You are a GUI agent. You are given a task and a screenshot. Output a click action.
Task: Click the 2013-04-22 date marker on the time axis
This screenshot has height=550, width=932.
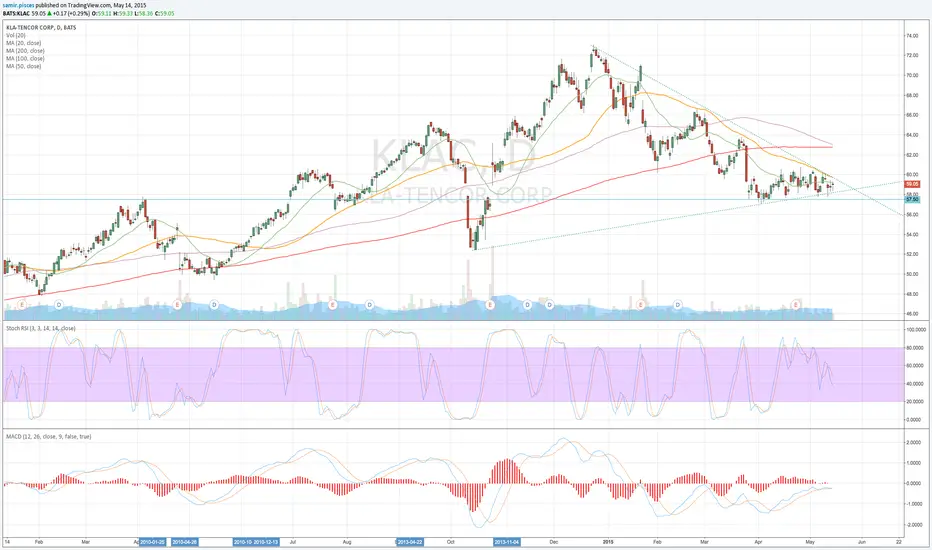[x=410, y=542]
